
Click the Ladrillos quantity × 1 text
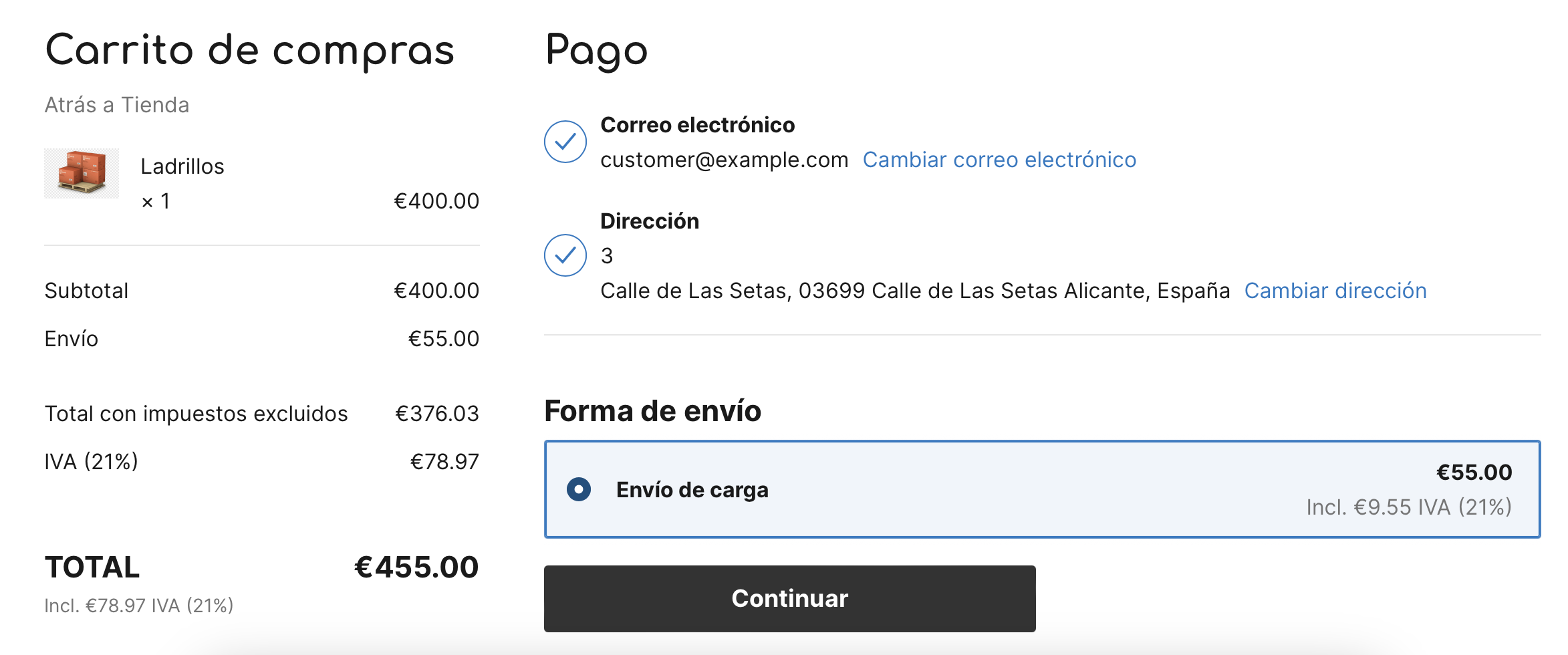(156, 201)
